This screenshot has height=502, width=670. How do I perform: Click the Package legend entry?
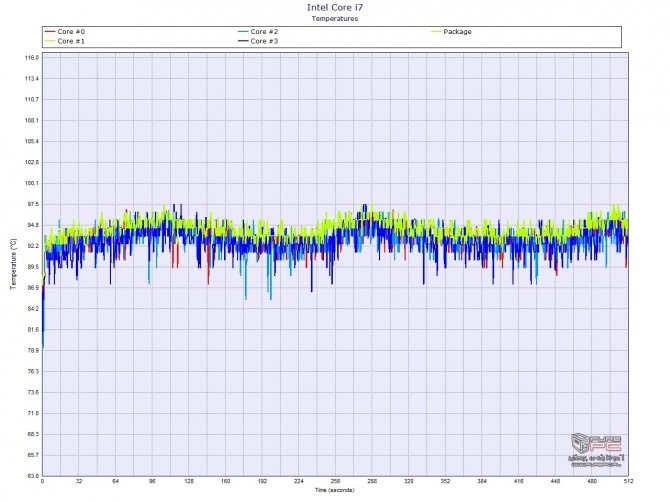coord(451,32)
